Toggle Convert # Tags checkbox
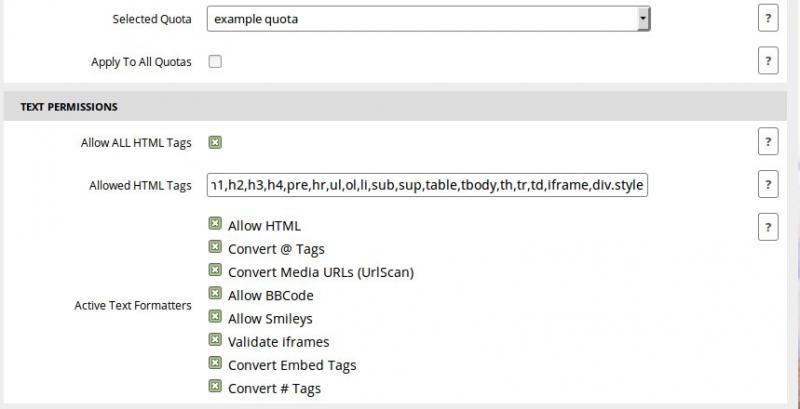The height and width of the screenshot is (409, 800). point(215,387)
